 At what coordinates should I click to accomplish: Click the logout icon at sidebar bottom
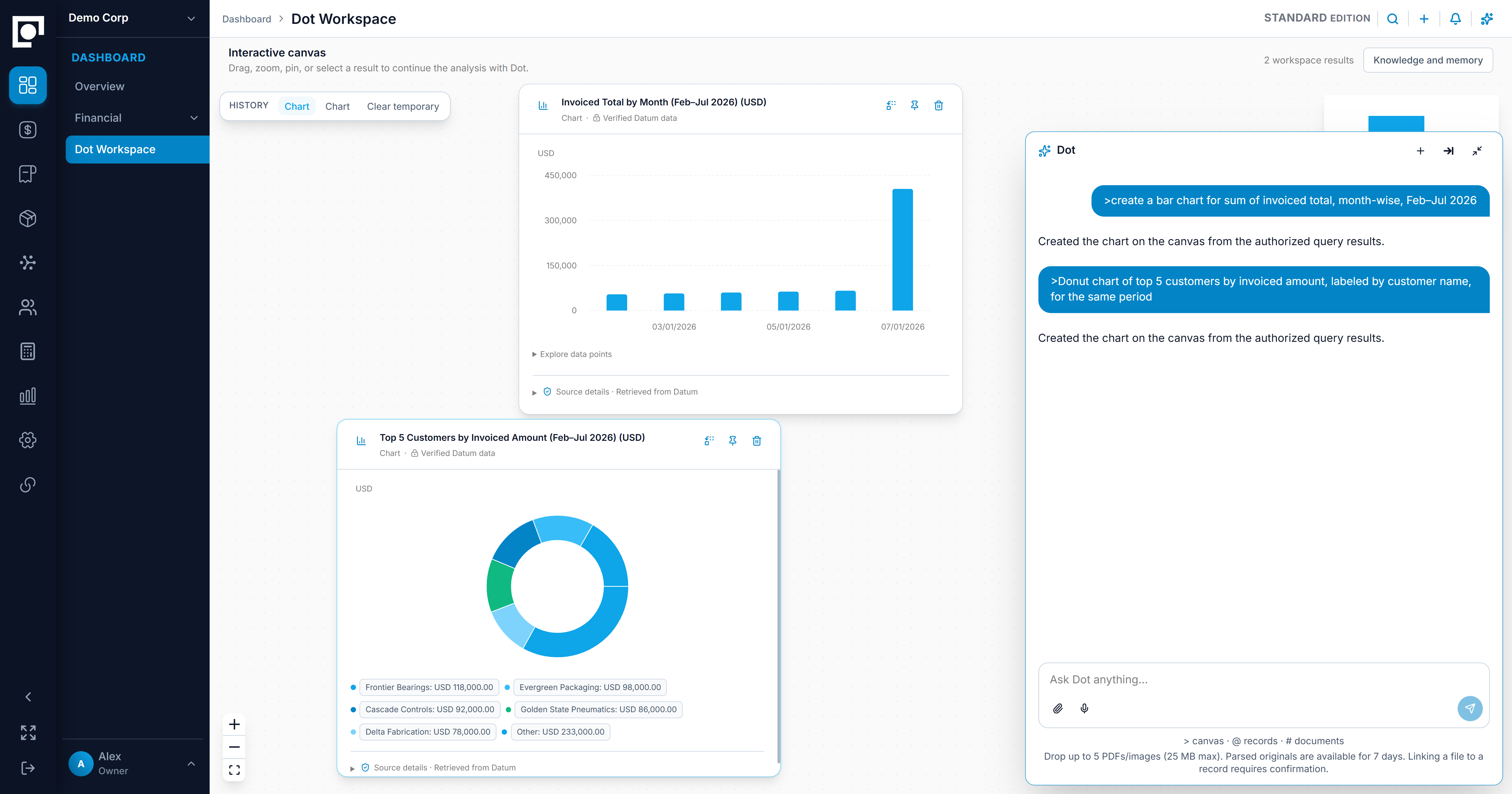pos(28,768)
